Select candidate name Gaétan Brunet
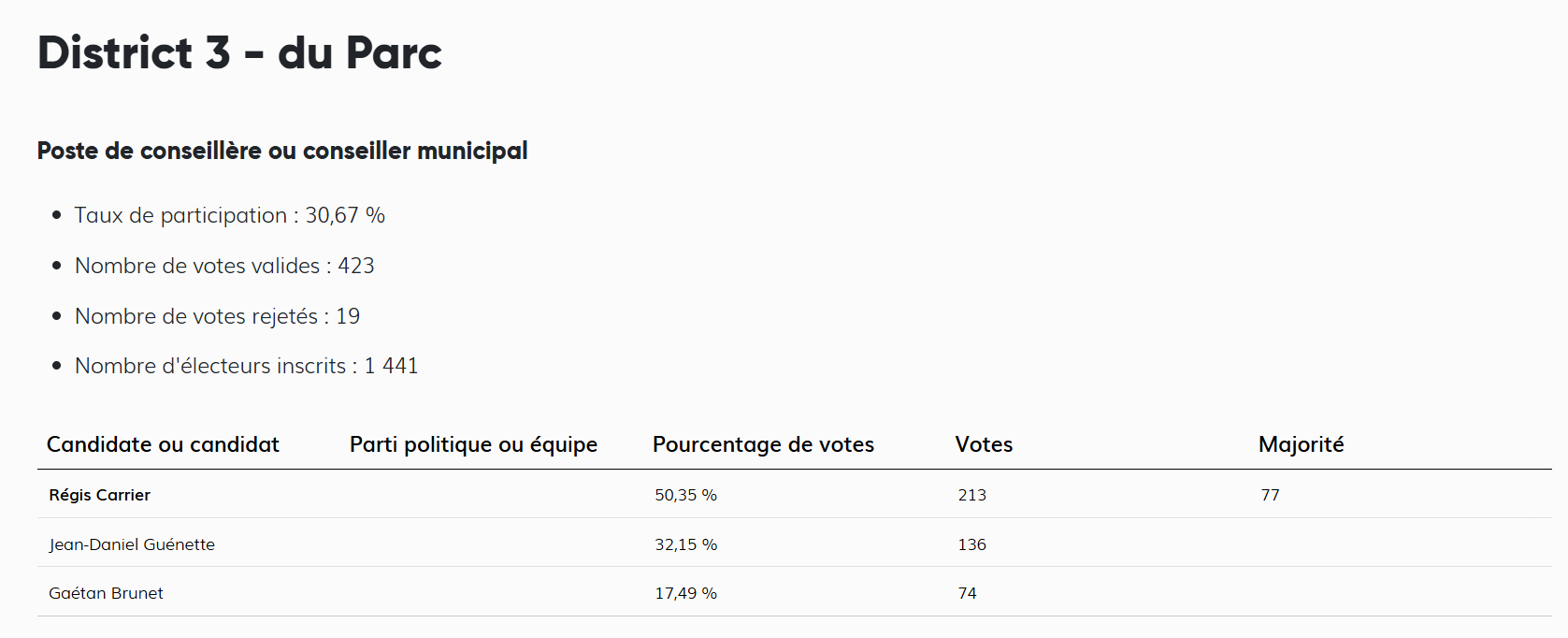 (x=106, y=593)
